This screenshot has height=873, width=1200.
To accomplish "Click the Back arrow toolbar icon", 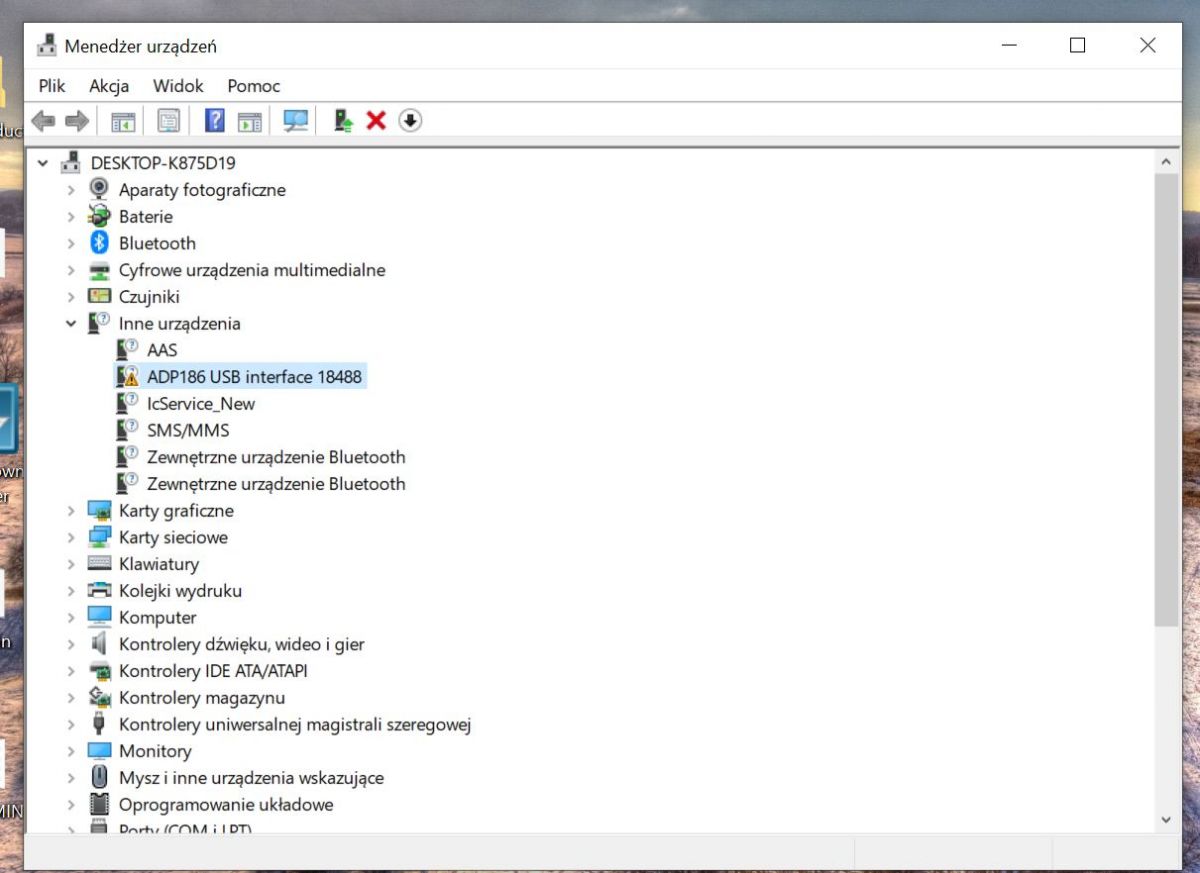I will (x=43, y=121).
